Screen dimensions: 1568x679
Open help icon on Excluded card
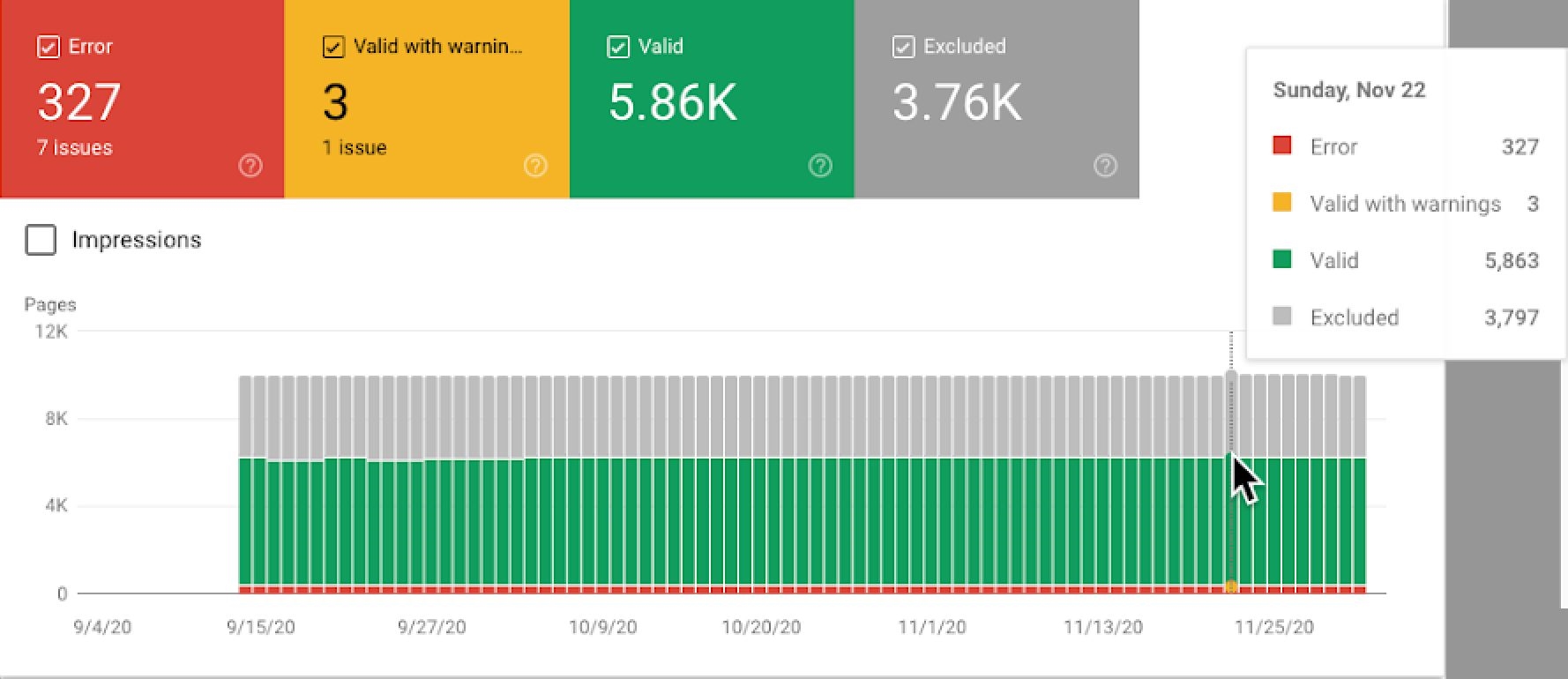coord(1105,166)
